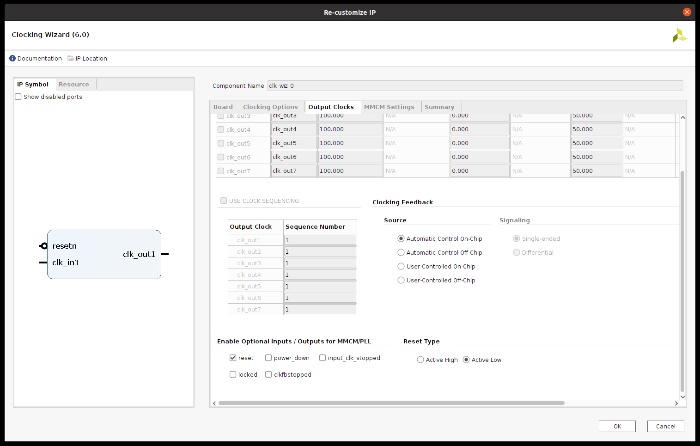Viewport: 700px width, 446px height.
Task: Click the vertical scrollbar thumb
Action: 682,281
